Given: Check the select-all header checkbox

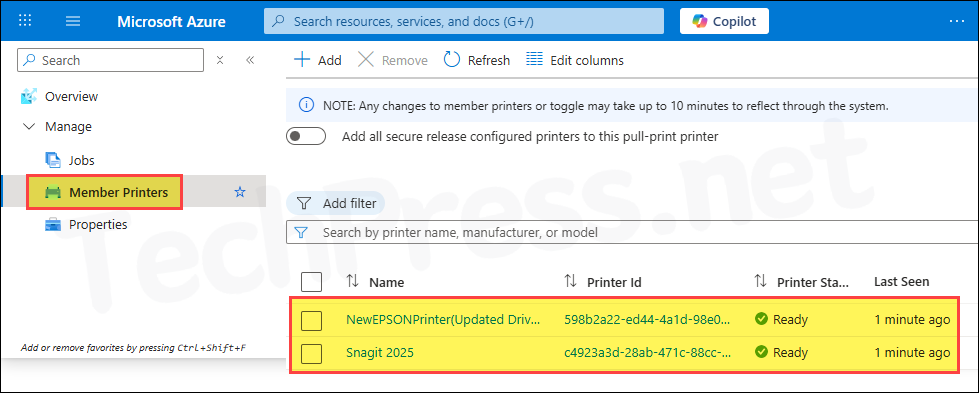Looking at the screenshot, I should point(312,282).
